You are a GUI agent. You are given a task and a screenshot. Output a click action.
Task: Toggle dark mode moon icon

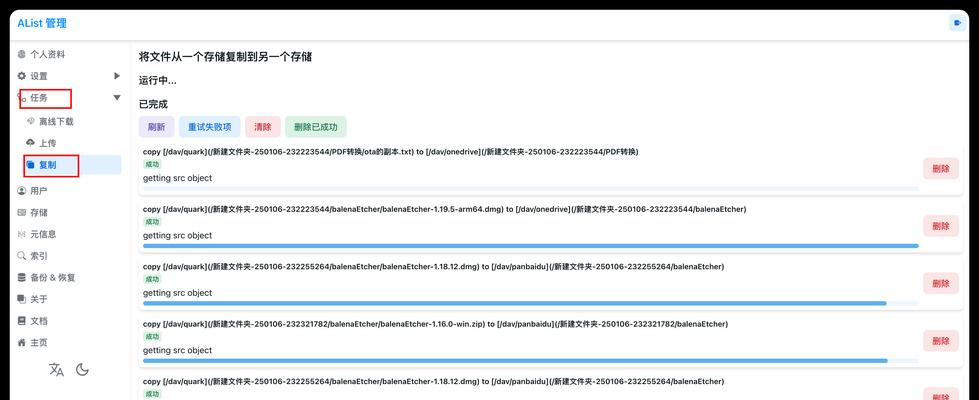tap(82, 369)
